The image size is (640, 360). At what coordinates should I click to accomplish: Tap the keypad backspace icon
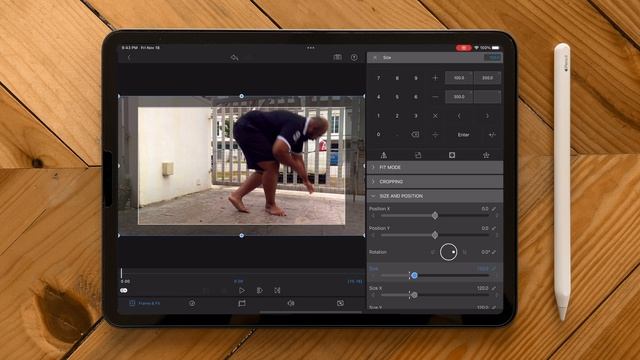click(x=415, y=134)
